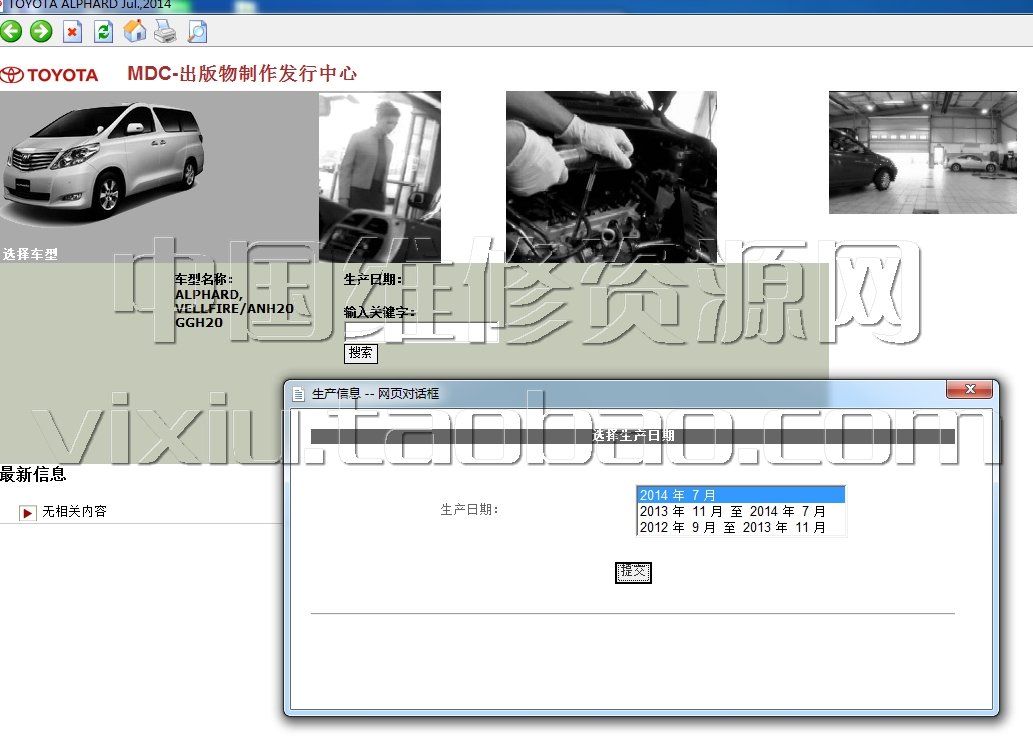
Task: Go forward with the green forward arrow
Action: [x=41, y=31]
